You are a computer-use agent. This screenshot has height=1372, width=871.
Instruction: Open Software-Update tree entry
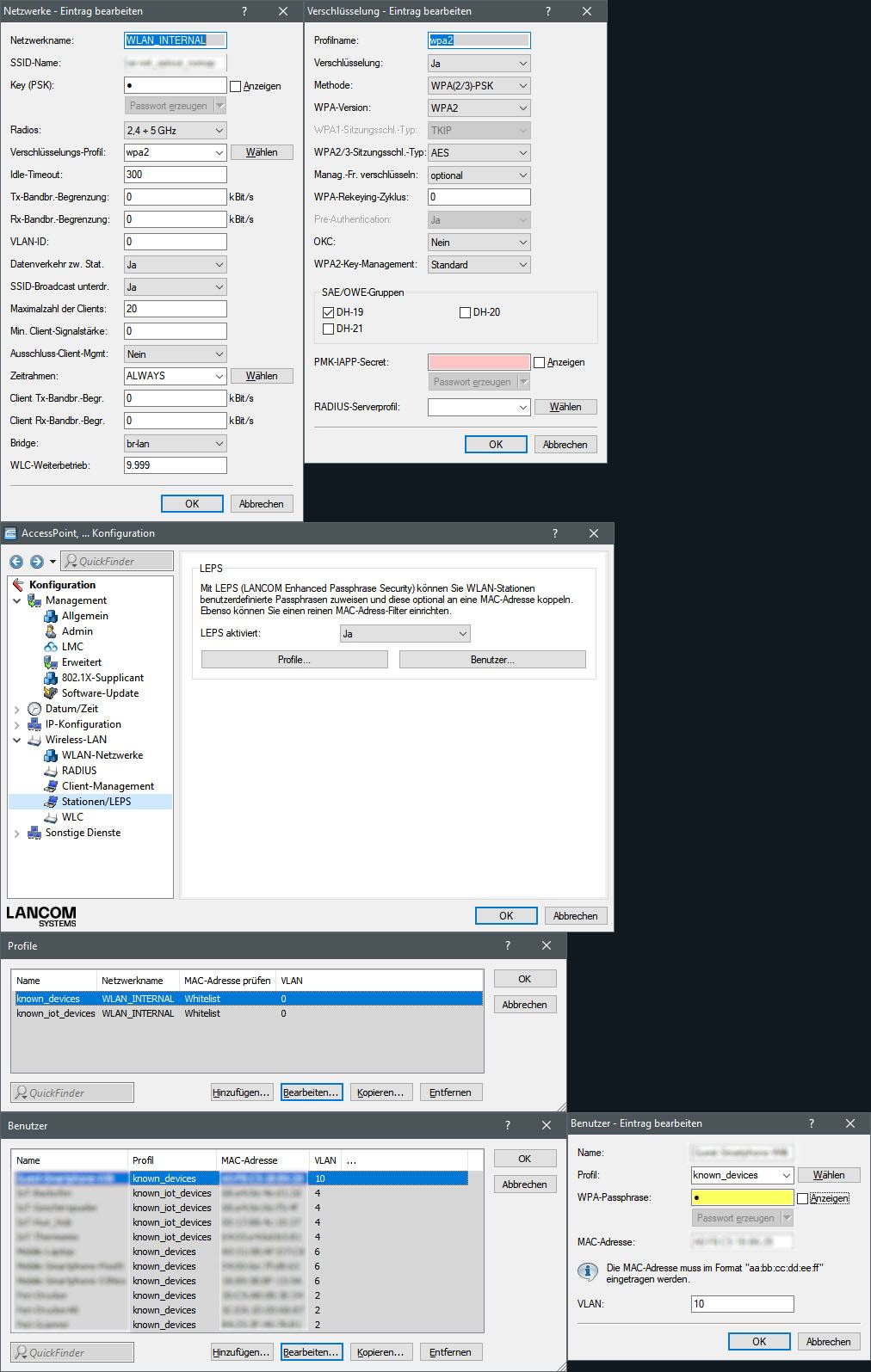[100, 693]
